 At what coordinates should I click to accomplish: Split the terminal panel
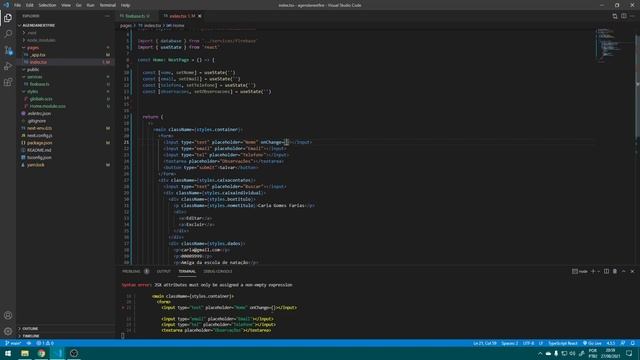tap(606, 271)
